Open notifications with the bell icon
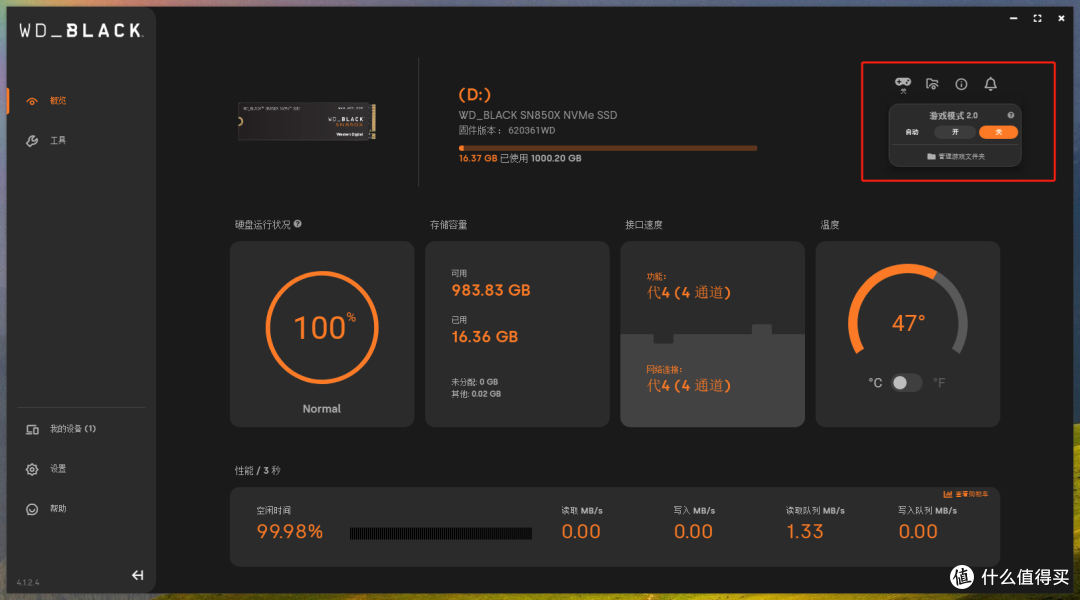Screen dimensions: 1080x600 [990, 84]
